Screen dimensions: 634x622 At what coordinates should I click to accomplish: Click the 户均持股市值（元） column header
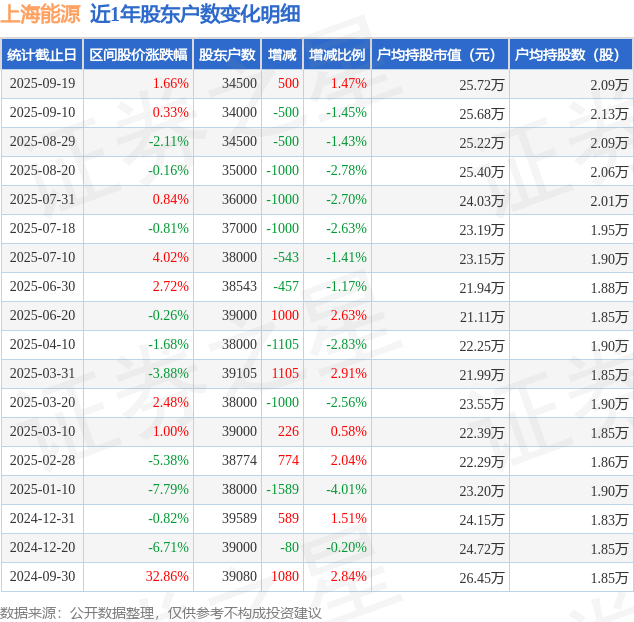click(440, 55)
